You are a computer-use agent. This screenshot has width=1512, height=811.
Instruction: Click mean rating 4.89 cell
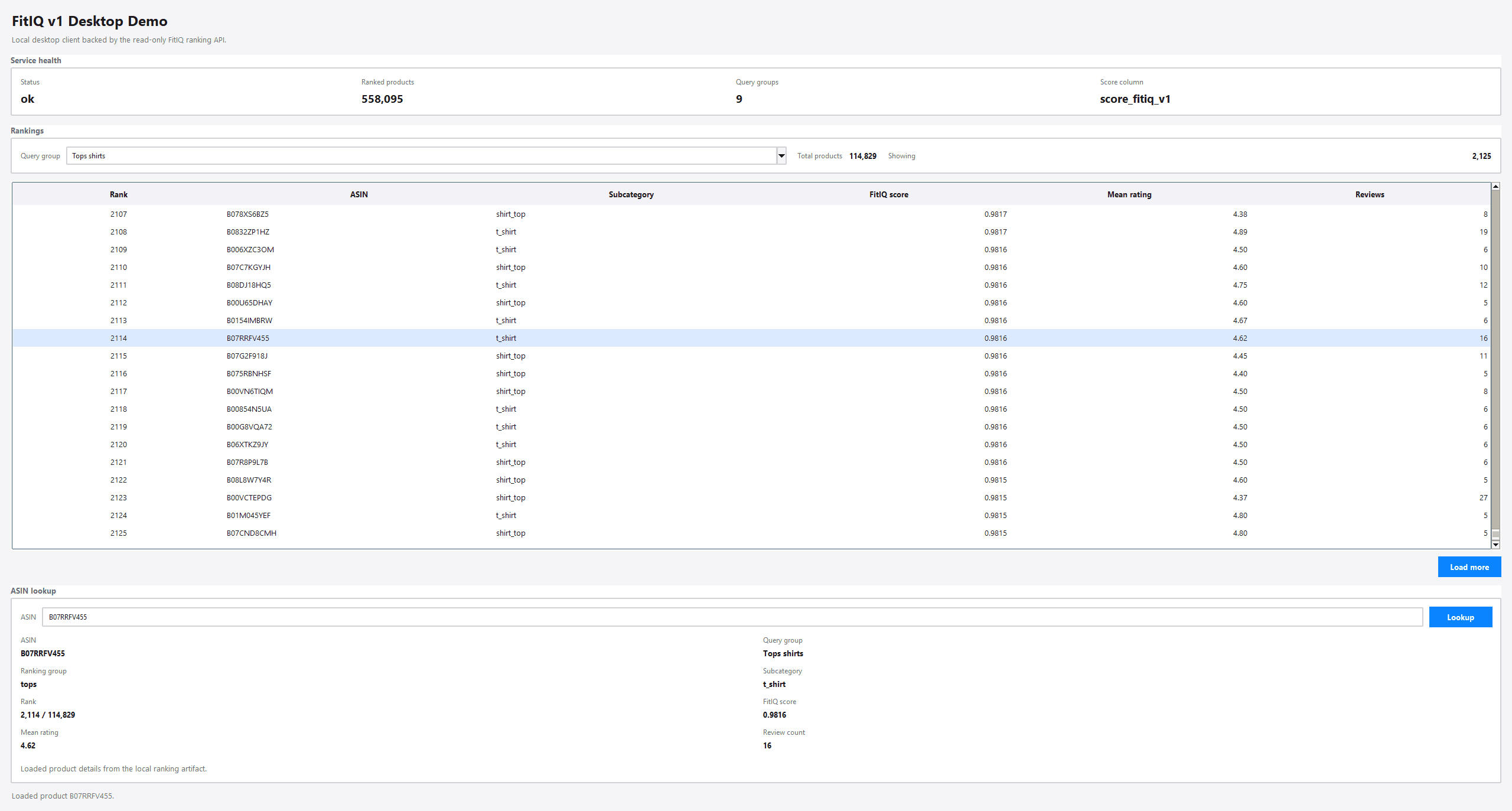pyautogui.click(x=1240, y=232)
